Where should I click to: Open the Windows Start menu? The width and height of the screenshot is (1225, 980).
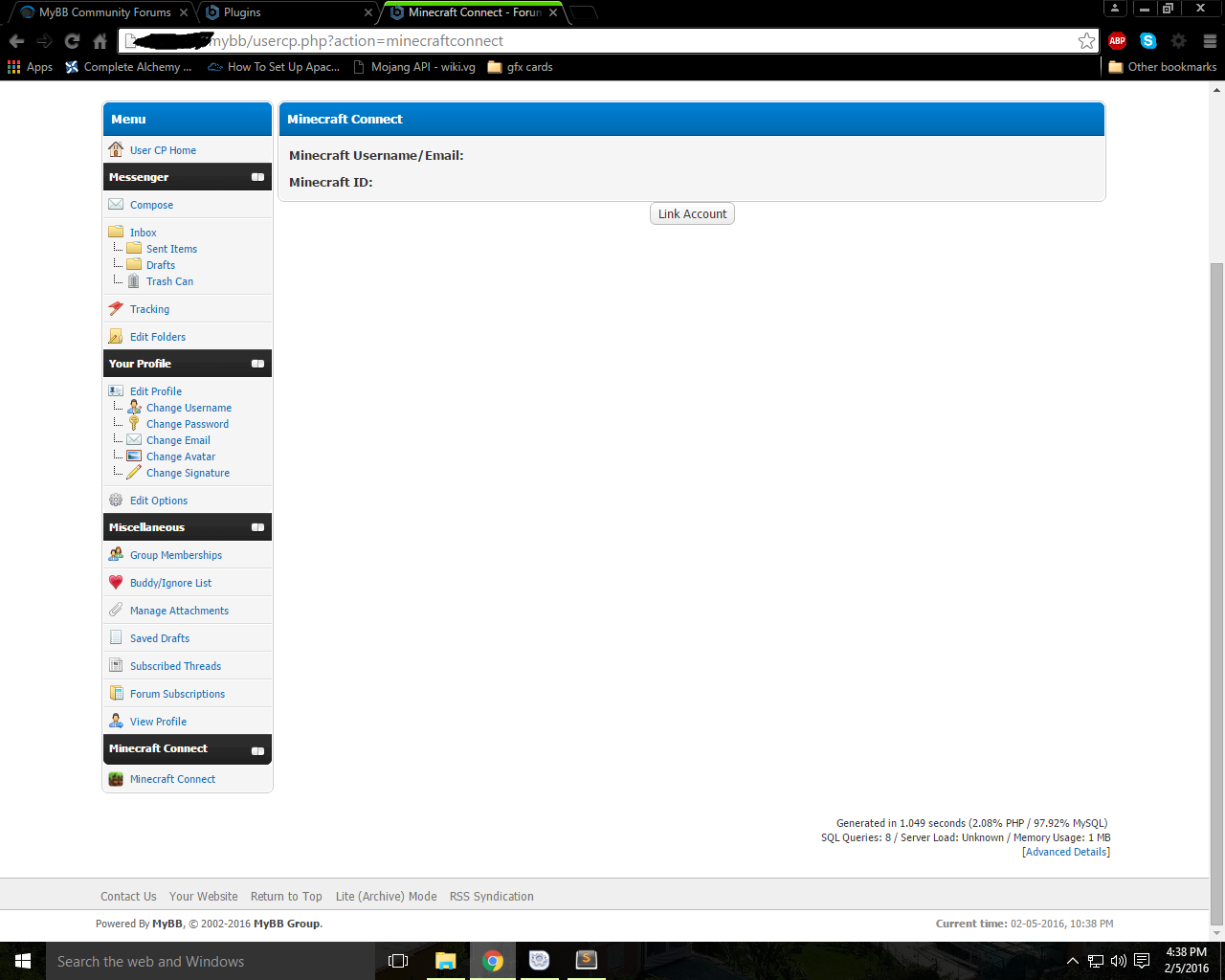[x=23, y=961]
